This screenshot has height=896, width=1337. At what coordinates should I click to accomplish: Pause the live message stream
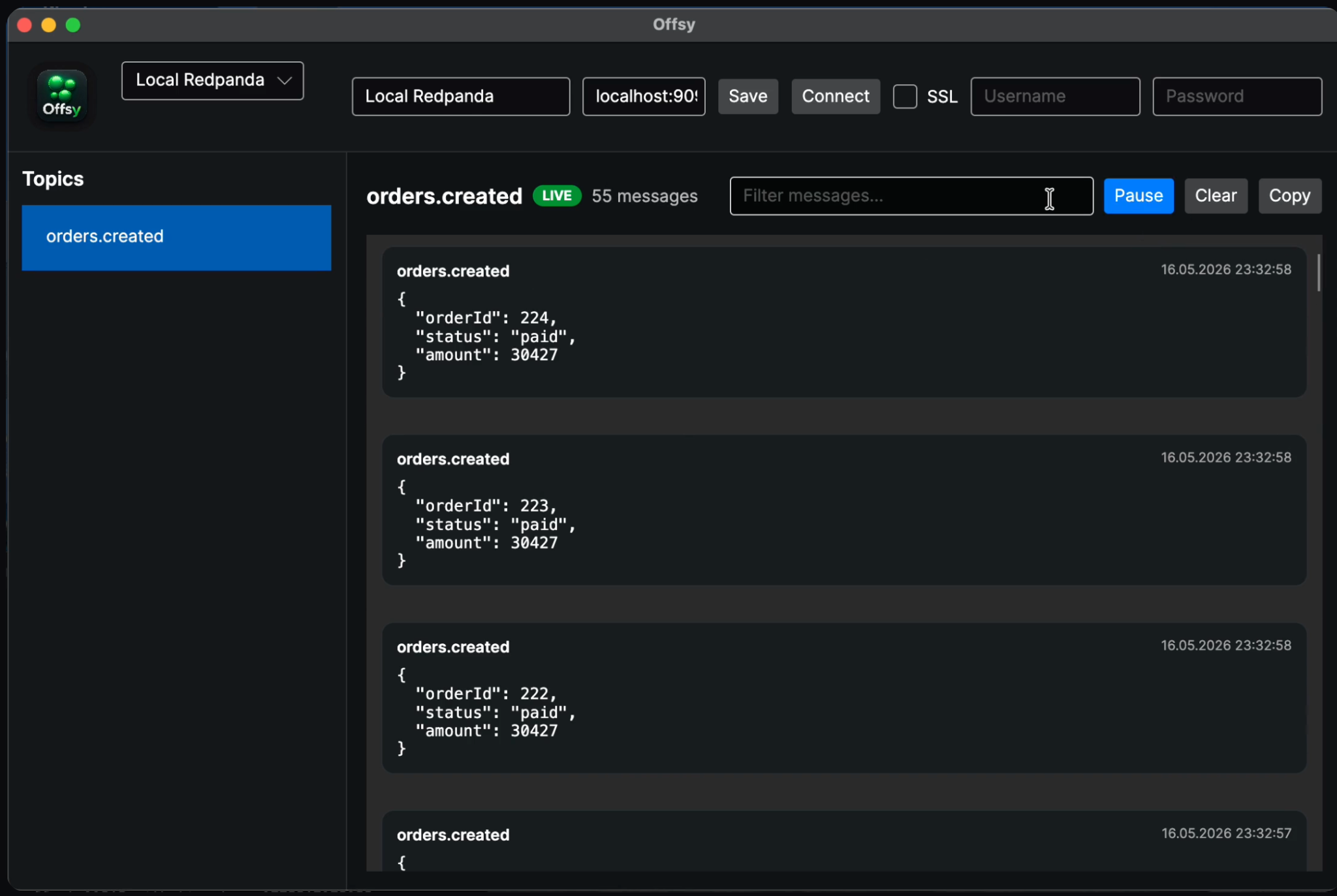[1139, 196]
